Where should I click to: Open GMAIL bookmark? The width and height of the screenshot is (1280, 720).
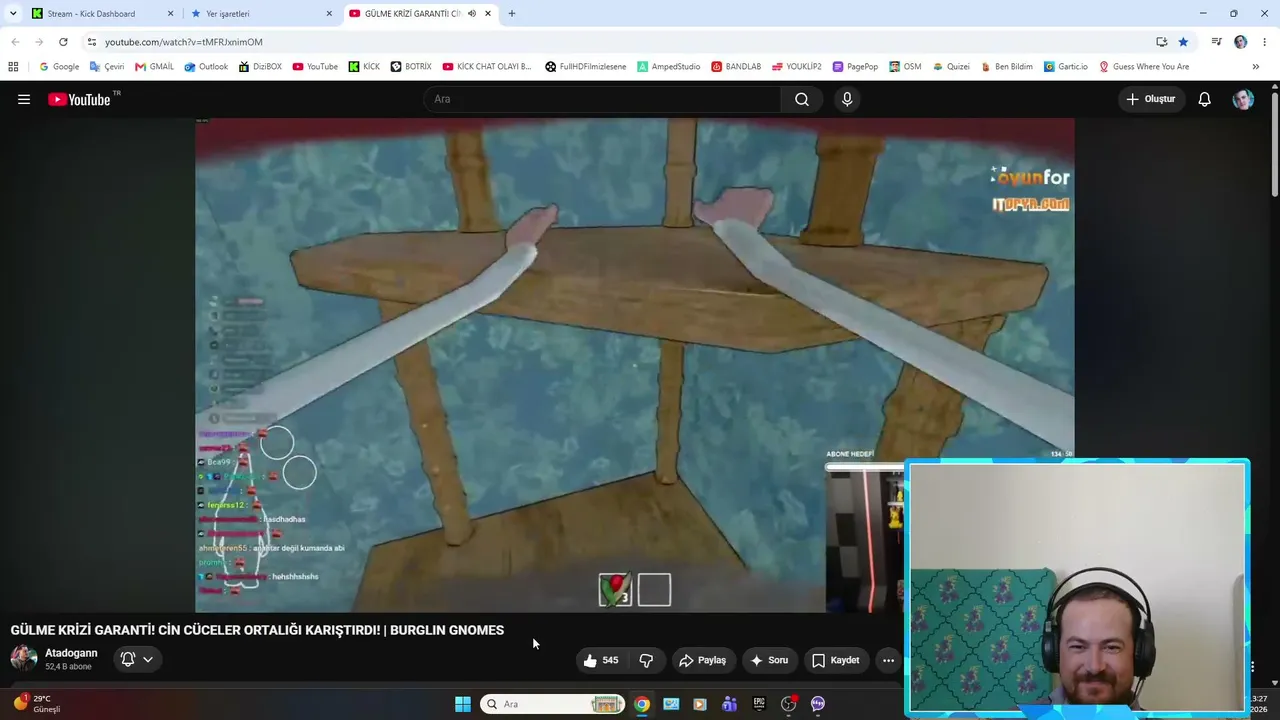(155, 67)
